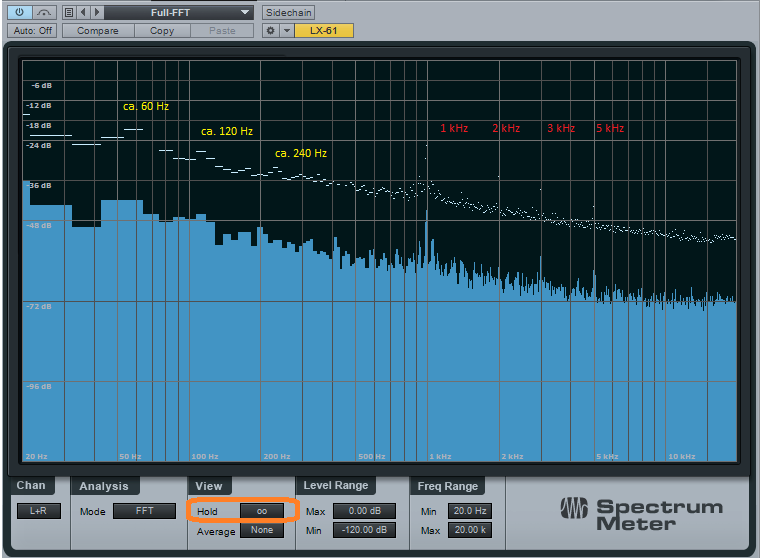Expand the arrow next to gear icon
The height and width of the screenshot is (558, 760).
coord(286,31)
